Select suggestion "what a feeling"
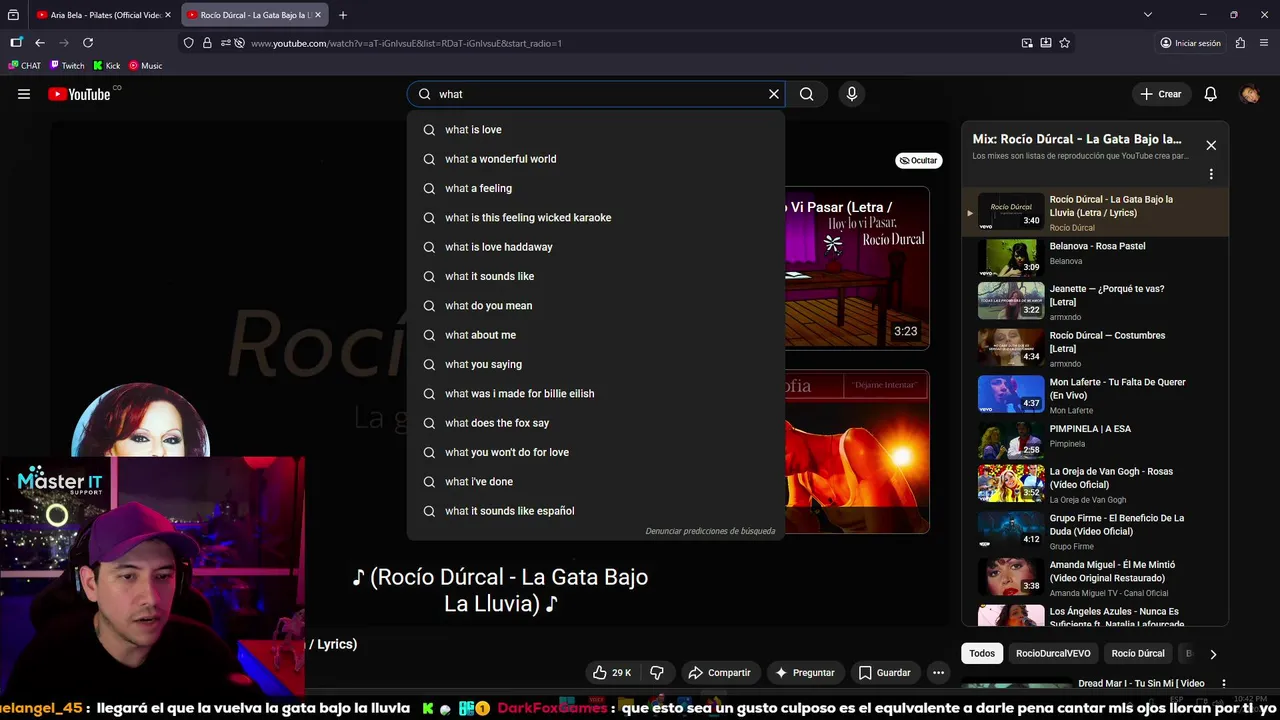1280x720 pixels. point(596,188)
